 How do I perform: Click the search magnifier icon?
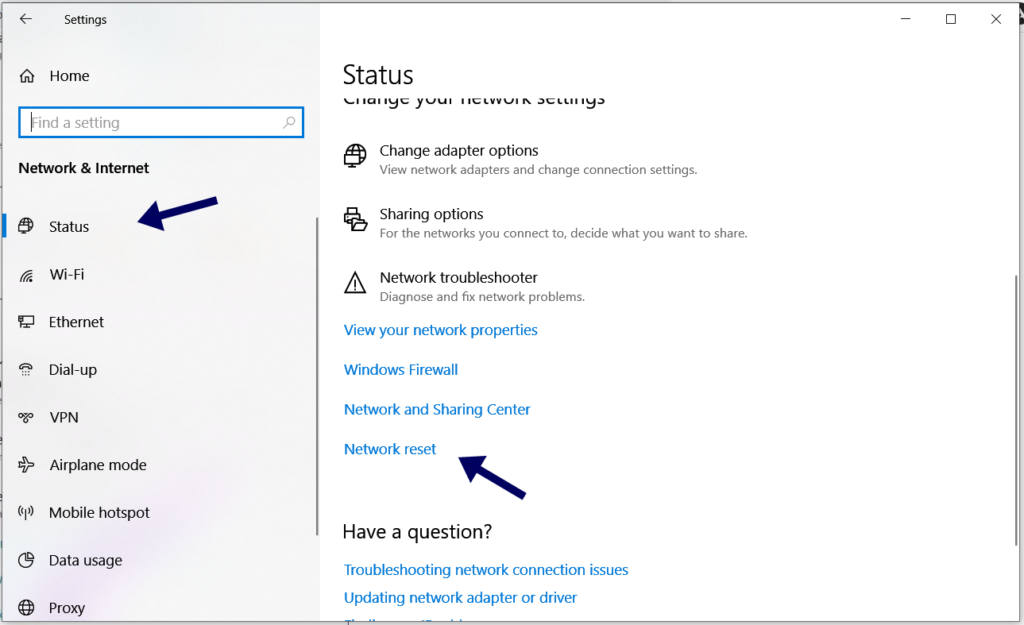point(289,123)
